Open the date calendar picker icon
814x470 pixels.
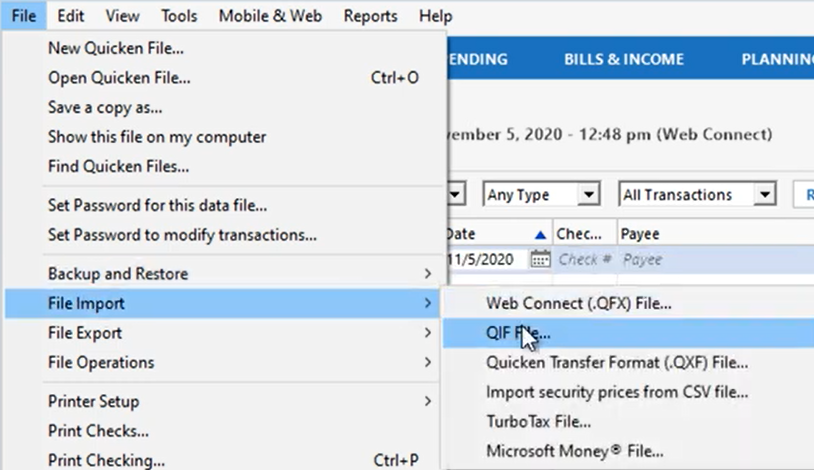tap(540, 259)
